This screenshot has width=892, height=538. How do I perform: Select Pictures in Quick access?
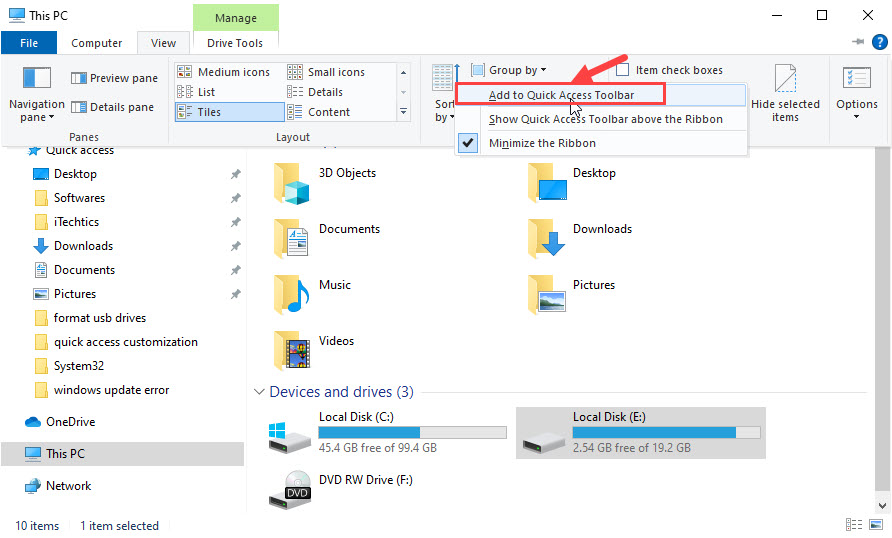75,293
